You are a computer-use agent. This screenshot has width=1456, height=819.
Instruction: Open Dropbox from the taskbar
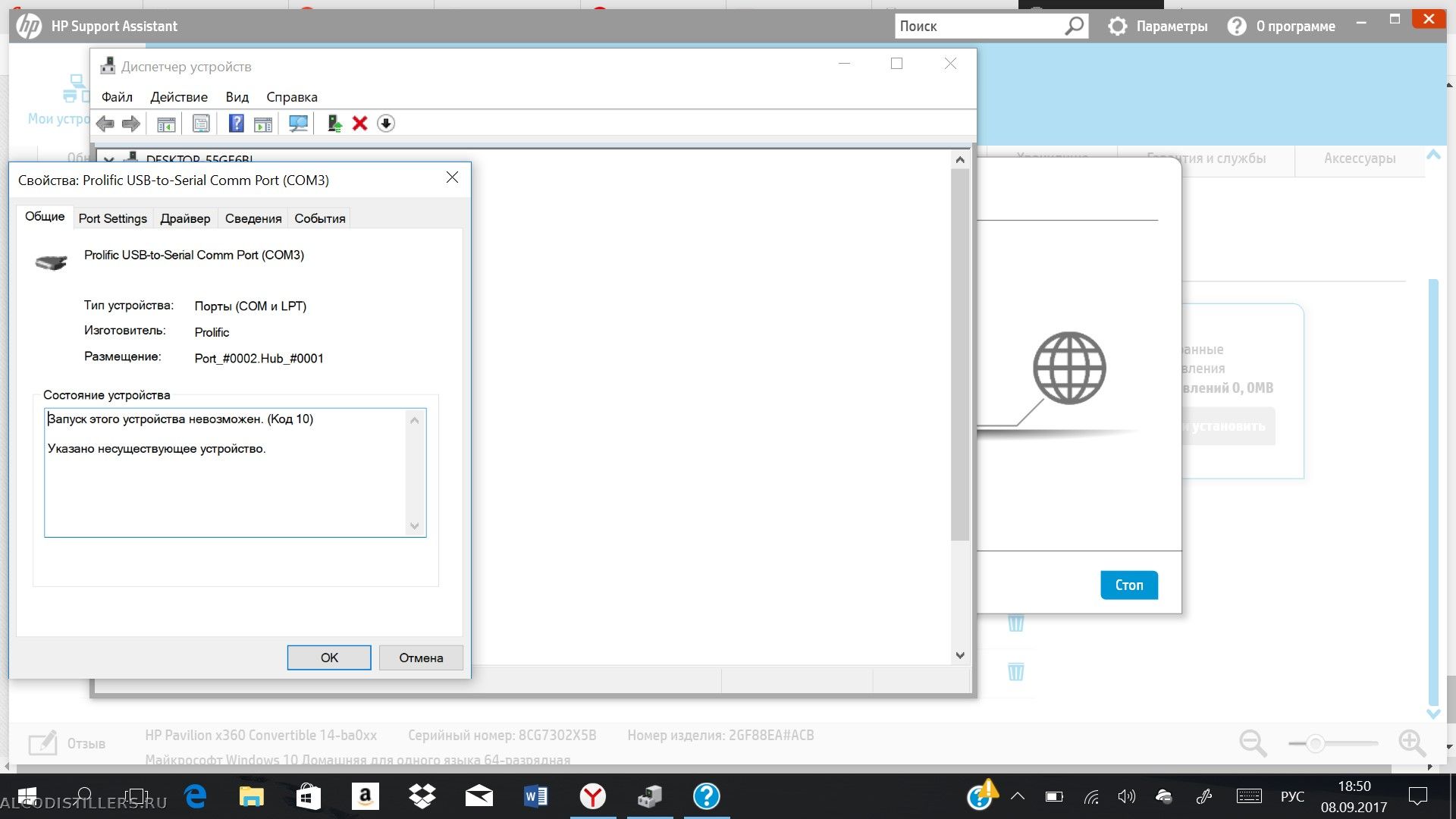click(x=422, y=796)
